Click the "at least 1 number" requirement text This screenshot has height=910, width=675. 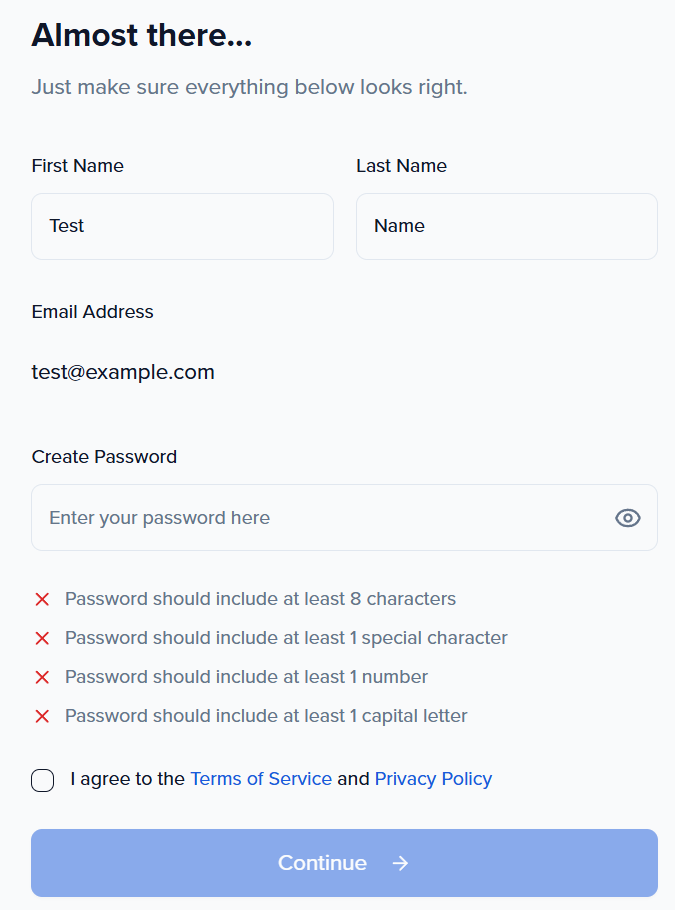[x=246, y=677]
